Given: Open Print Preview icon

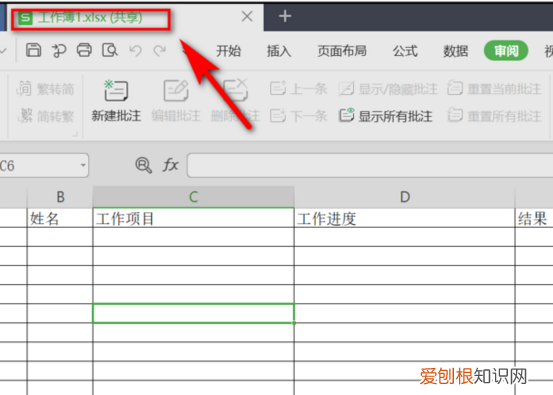Looking at the screenshot, I should [110, 50].
